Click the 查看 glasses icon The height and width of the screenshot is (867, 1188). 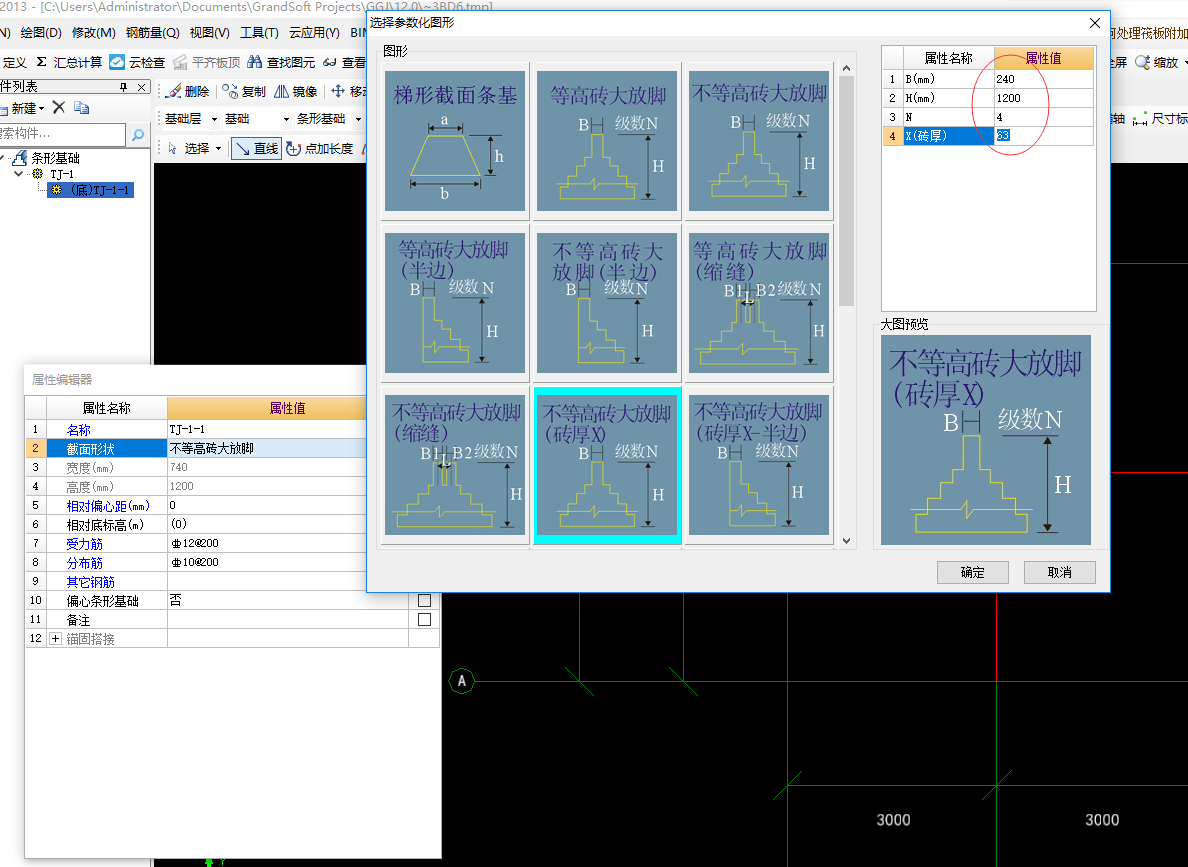pyautogui.click(x=329, y=62)
